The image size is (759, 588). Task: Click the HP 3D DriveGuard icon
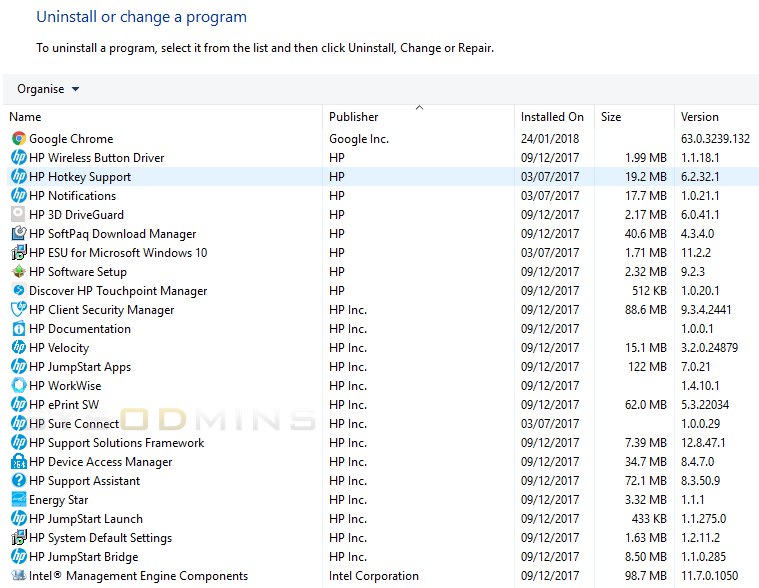pyautogui.click(x=18, y=214)
